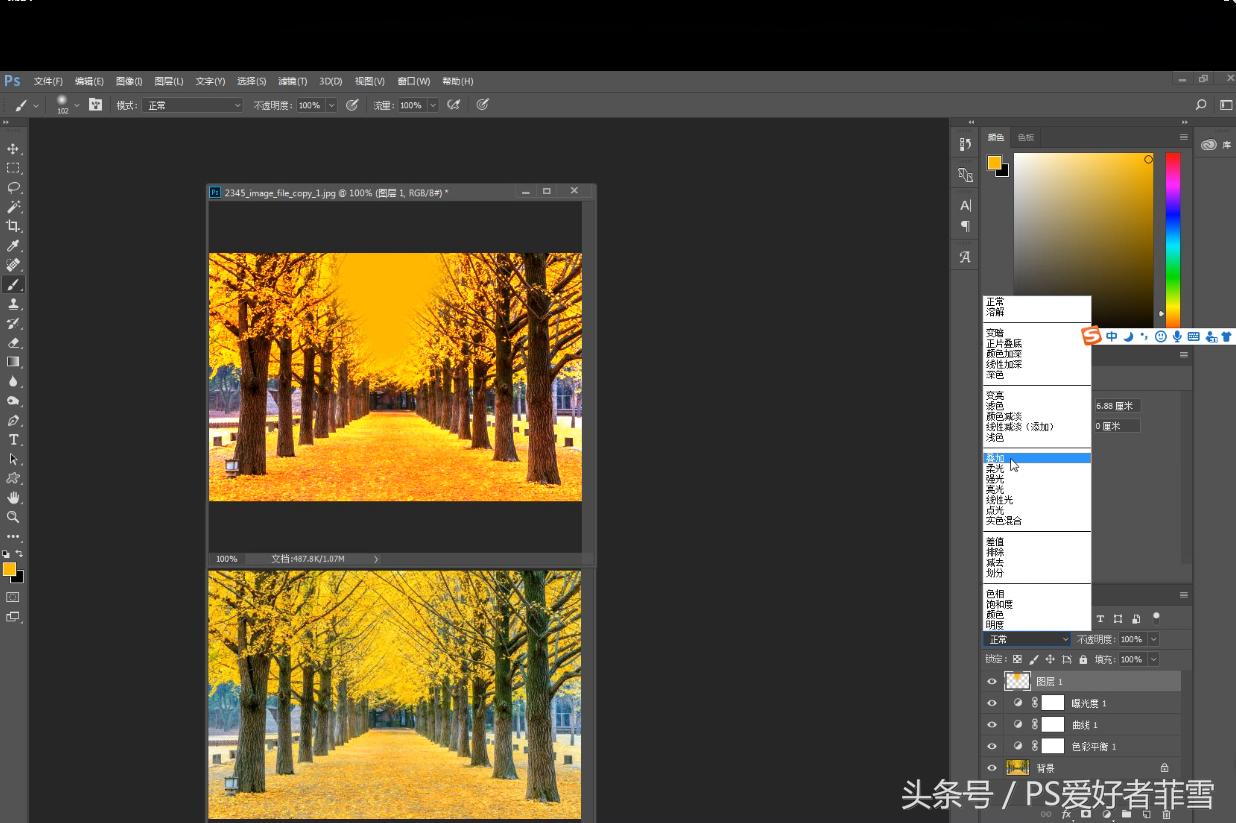Select the Lasso tool

point(13,187)
